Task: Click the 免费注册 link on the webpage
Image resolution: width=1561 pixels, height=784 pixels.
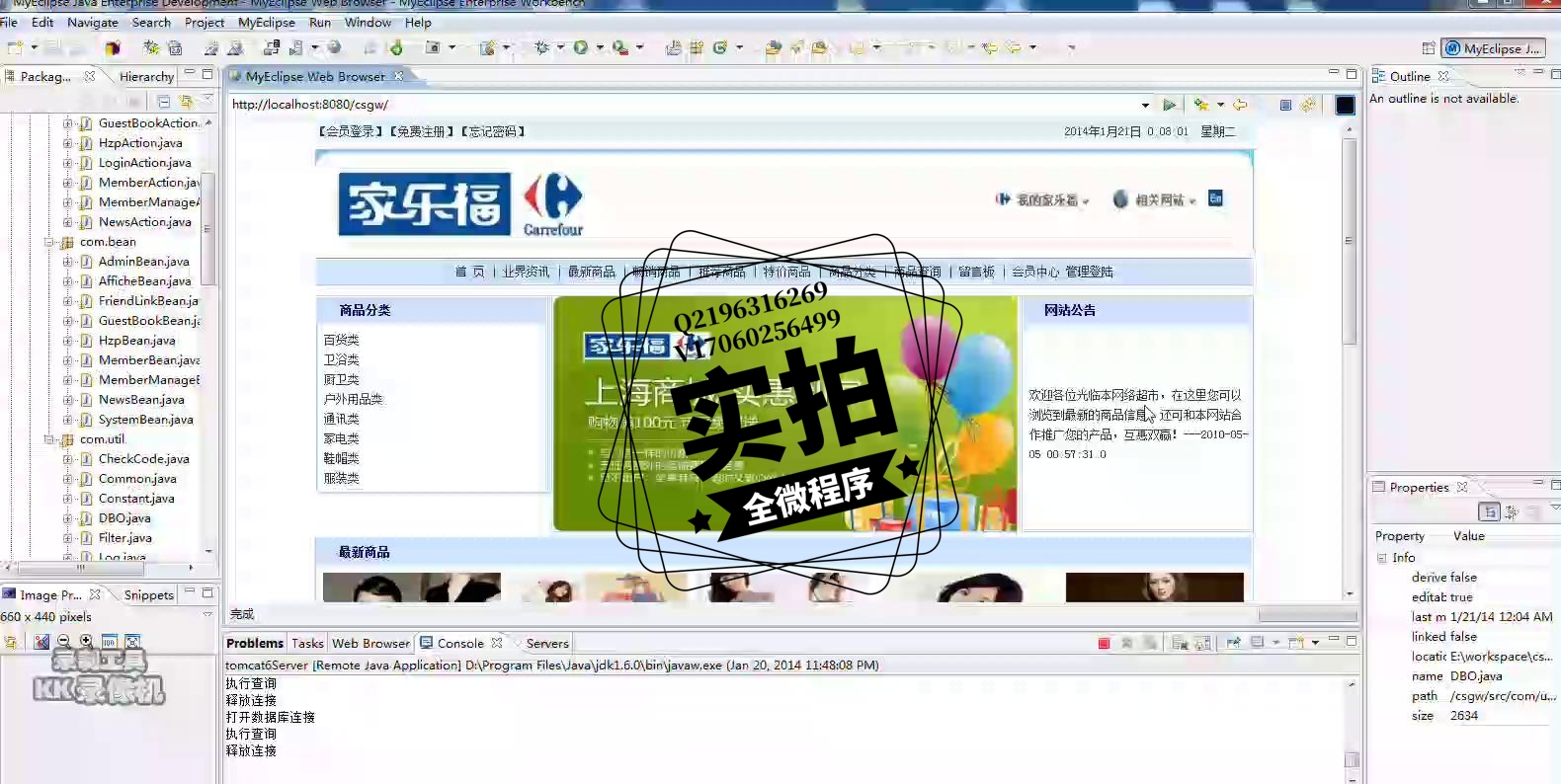Action: coord(422,131)
